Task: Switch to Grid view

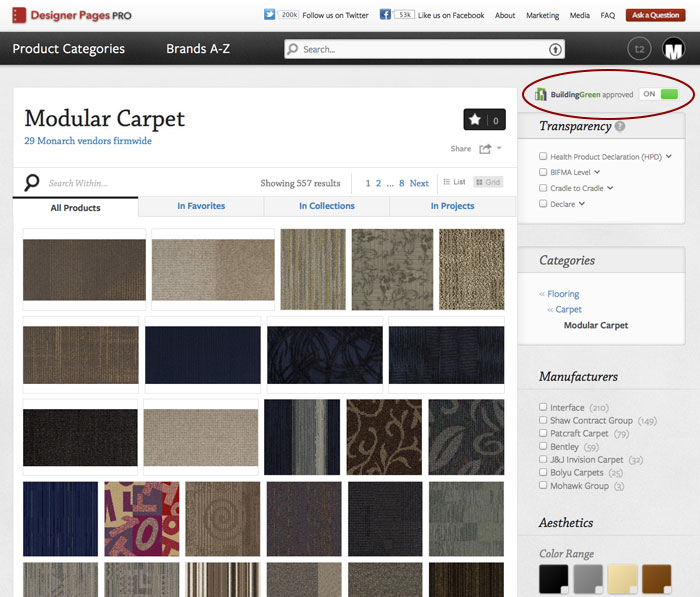Action: click(488, 182)
